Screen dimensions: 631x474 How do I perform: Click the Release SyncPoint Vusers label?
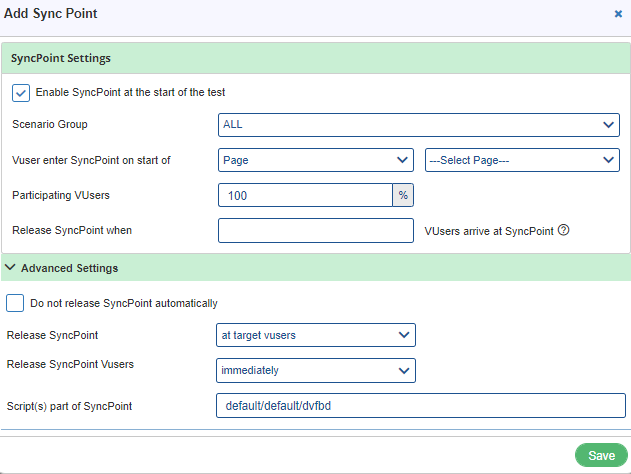pyautogui.click(x=70, y=364)
